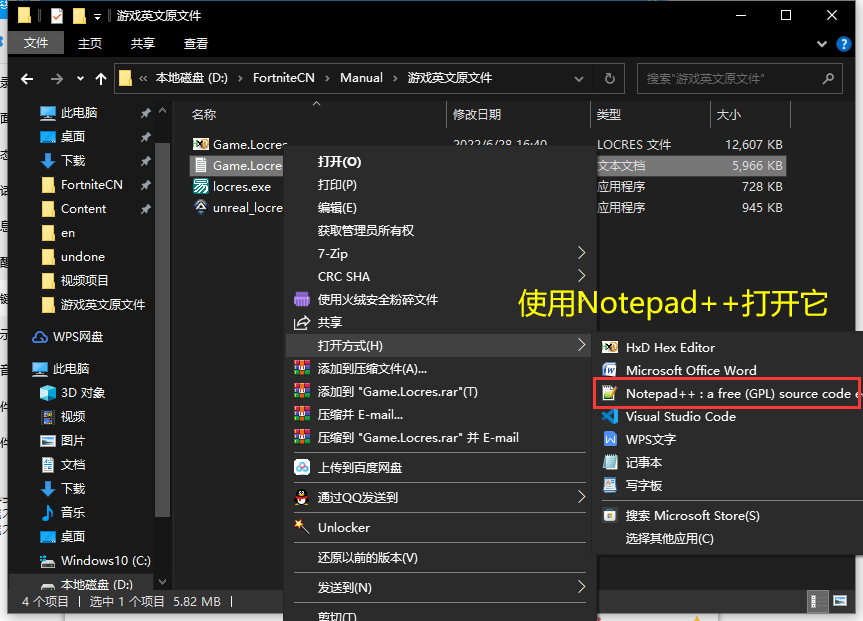Image resolution: width=863 pixels, height=621 pixels.
Task: Open with HxD Hex Editor
Action: point(670,347)
